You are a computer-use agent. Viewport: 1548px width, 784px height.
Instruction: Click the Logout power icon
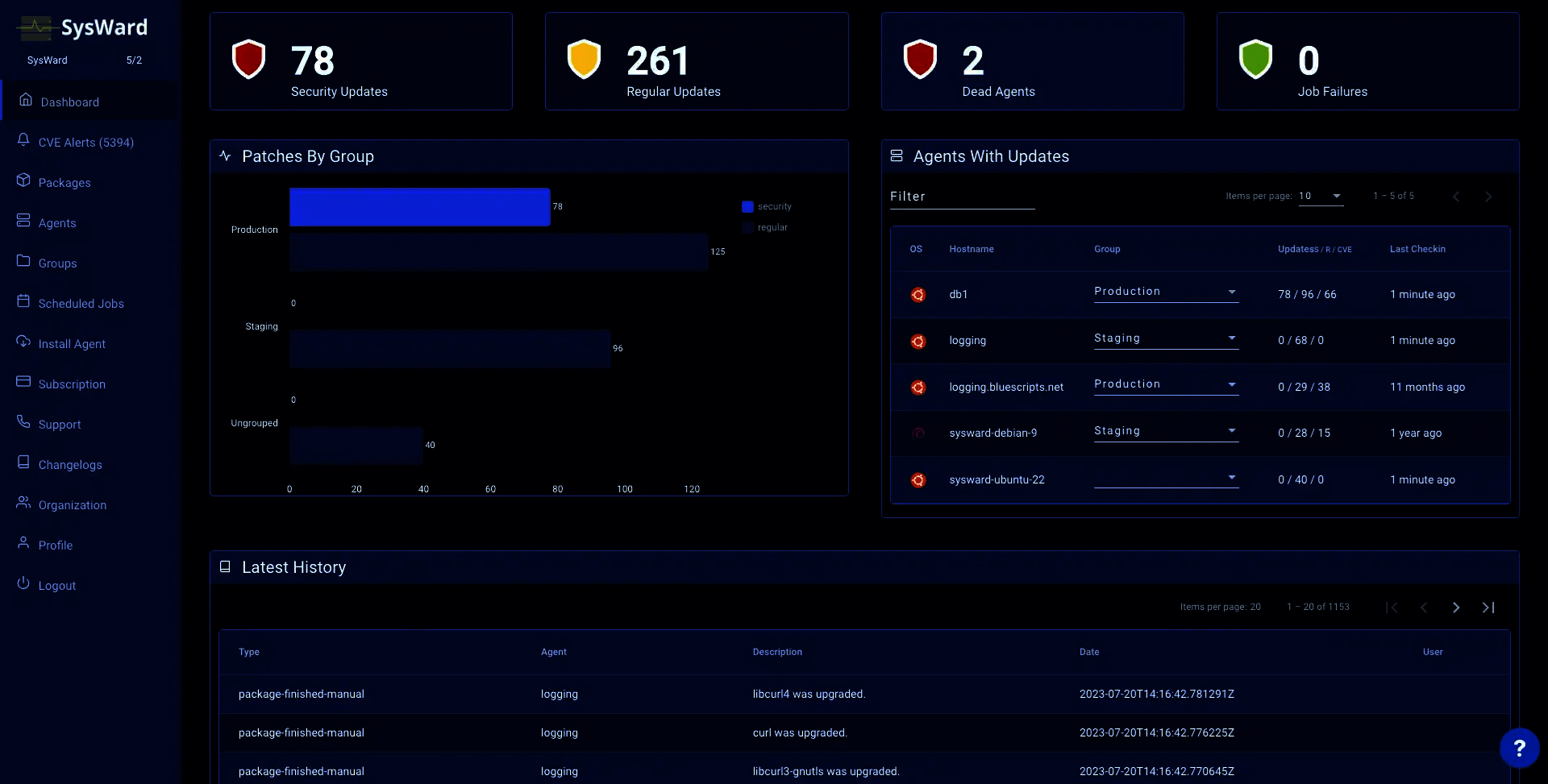[x=24, y=583]
